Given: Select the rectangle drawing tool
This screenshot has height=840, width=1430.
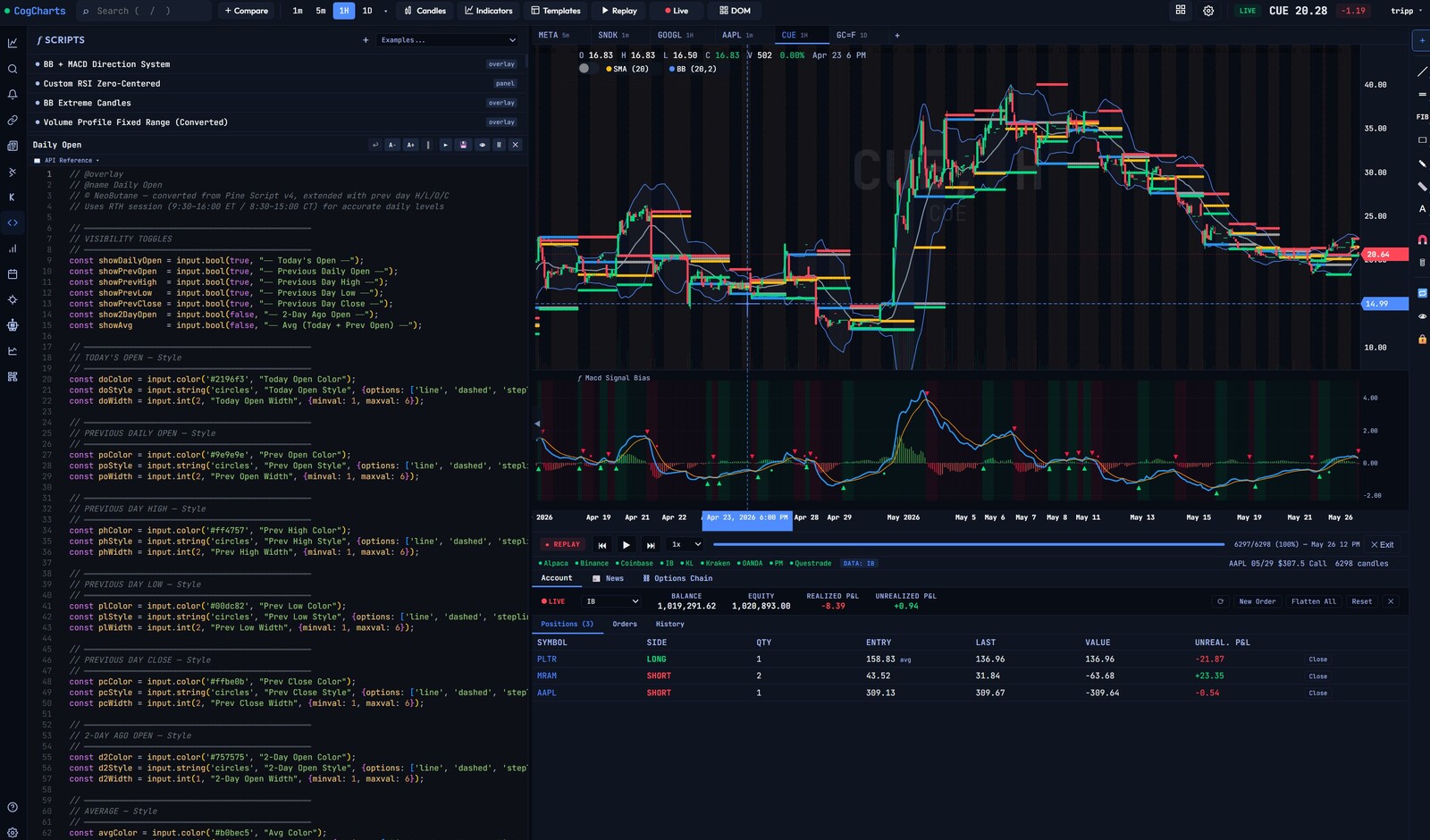Looking at the screenshot, I should (x=1422, y=140).
